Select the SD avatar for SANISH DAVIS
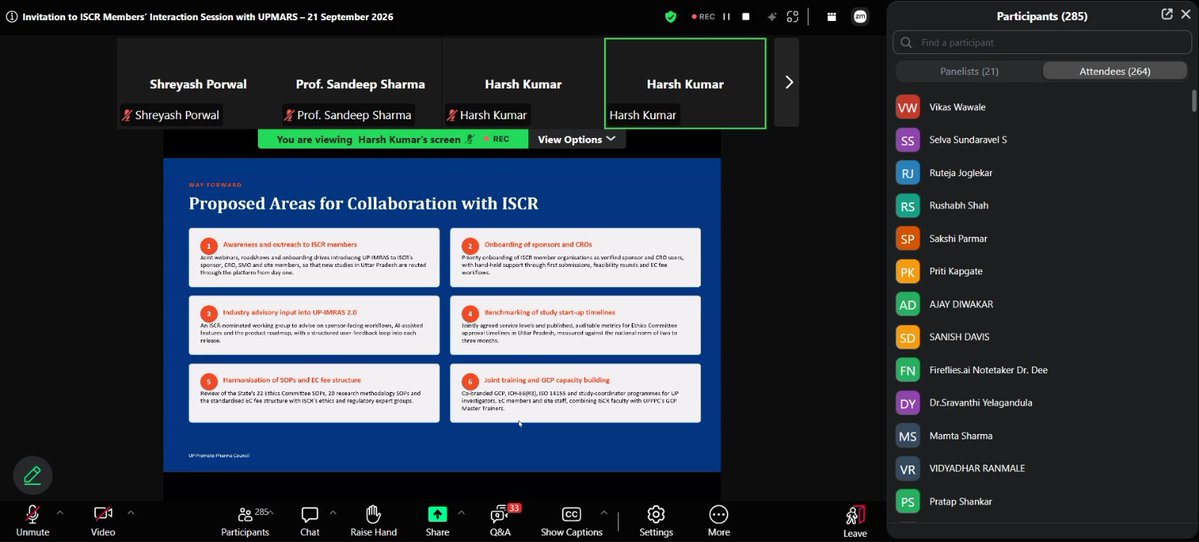This screenshot has height=542, width=1199. [x=908, y=338]
